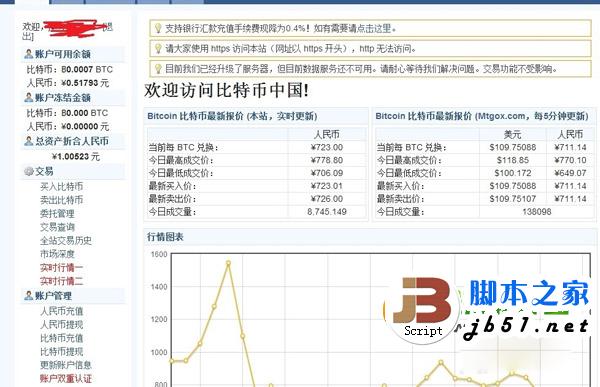The width and height of the screenshot is (600, 387).
Task: Click the Bitcoin 比特币最新报价 (本站) header
Action: point(256,116)
